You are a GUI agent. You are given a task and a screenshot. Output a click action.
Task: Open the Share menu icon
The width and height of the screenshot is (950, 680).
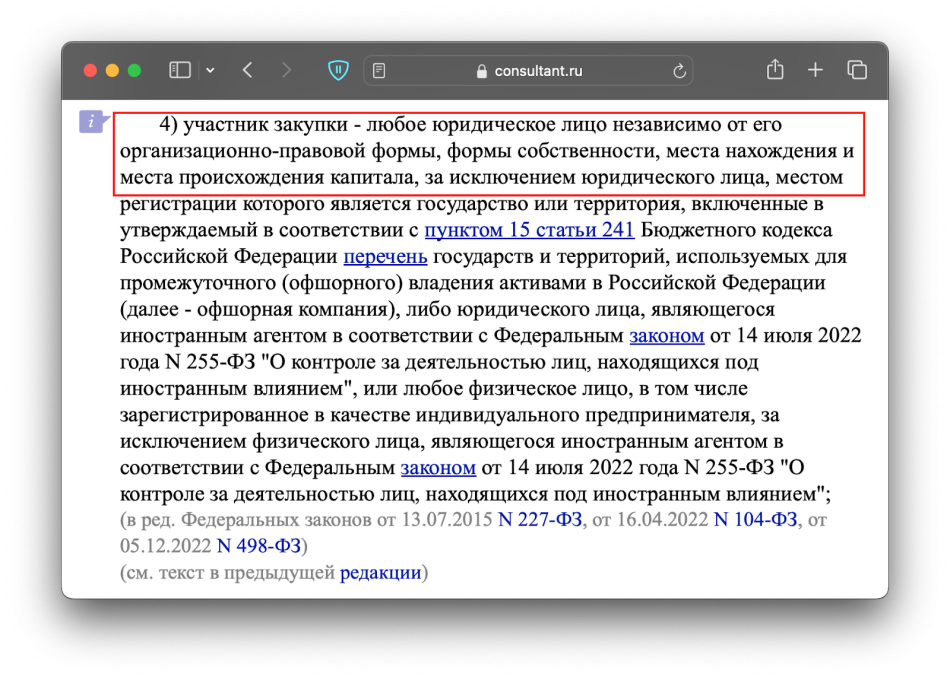point(775,70)
